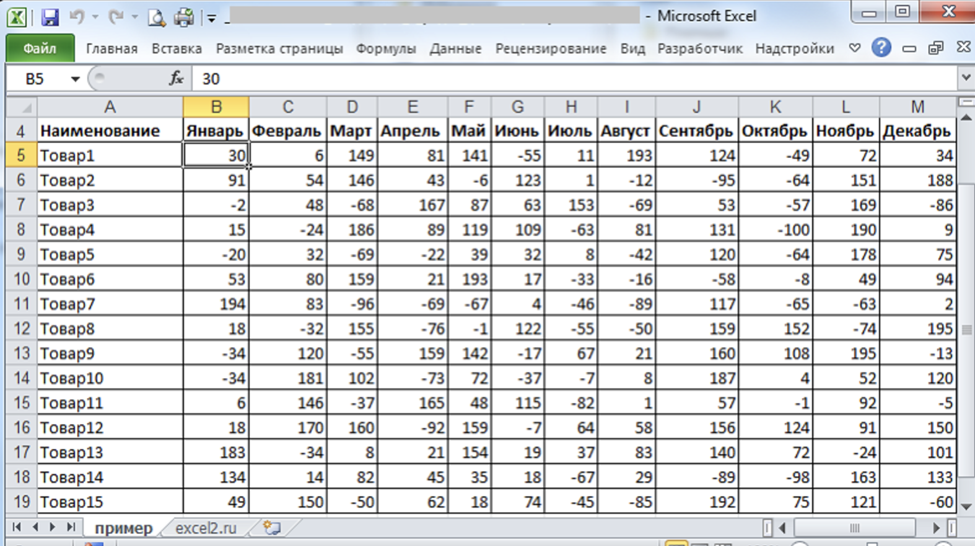The width and height of the screenshot is (975, 546).
Task: Open the Undo history dropdown arrow
Action: 94,18
